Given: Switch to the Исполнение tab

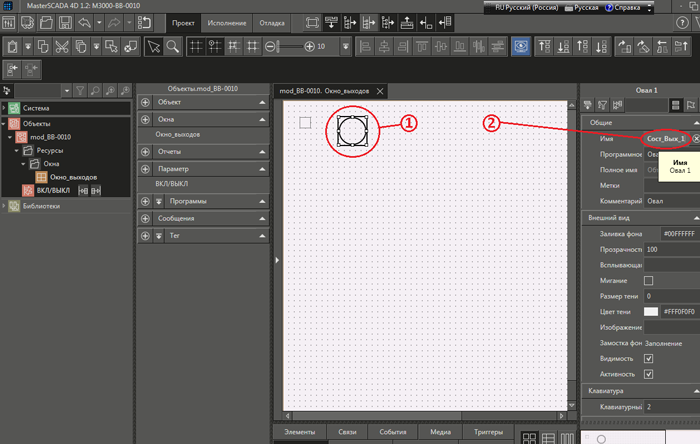Looking at the screenshot, I should pyautogui.click(x=228, y=22).
